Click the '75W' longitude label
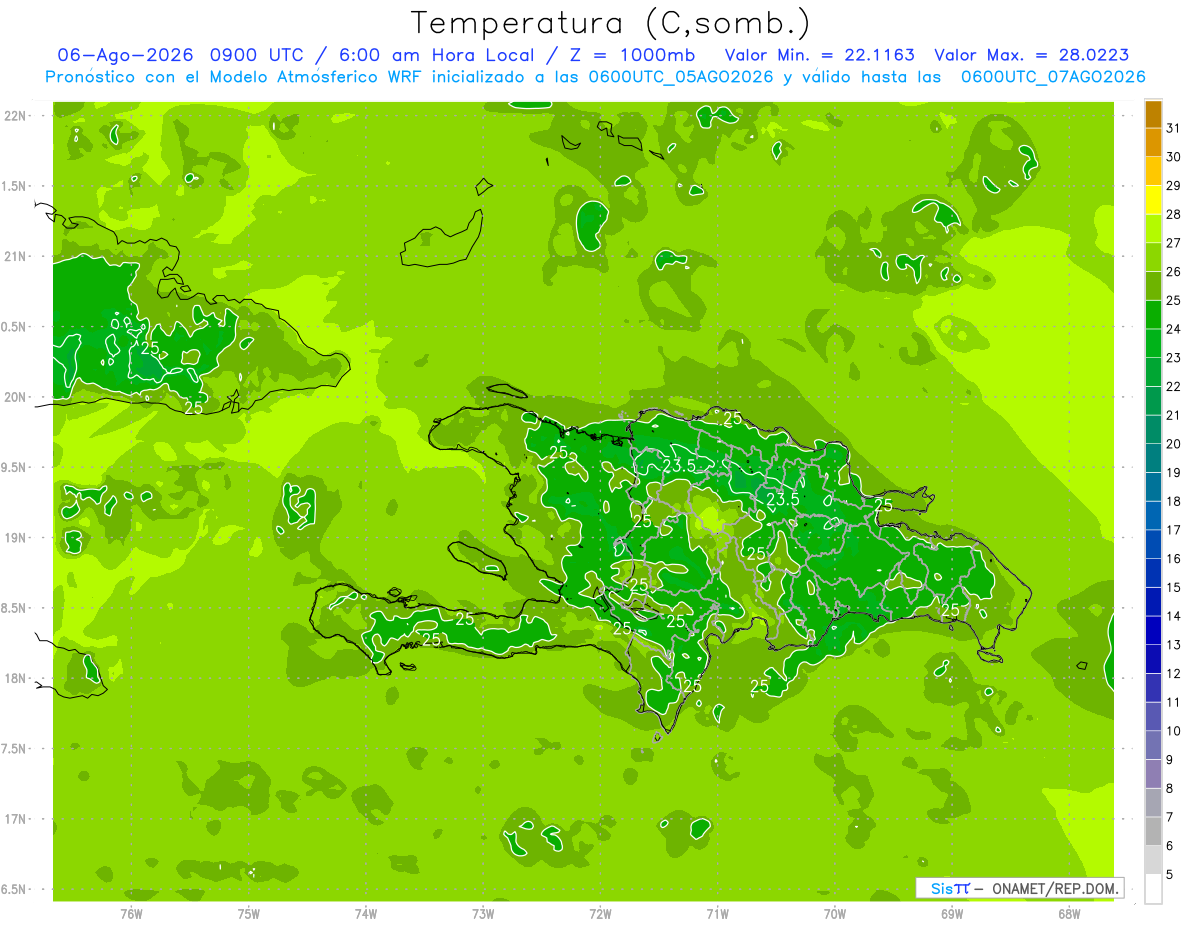1200x927 pixels. tap(249, 914)
